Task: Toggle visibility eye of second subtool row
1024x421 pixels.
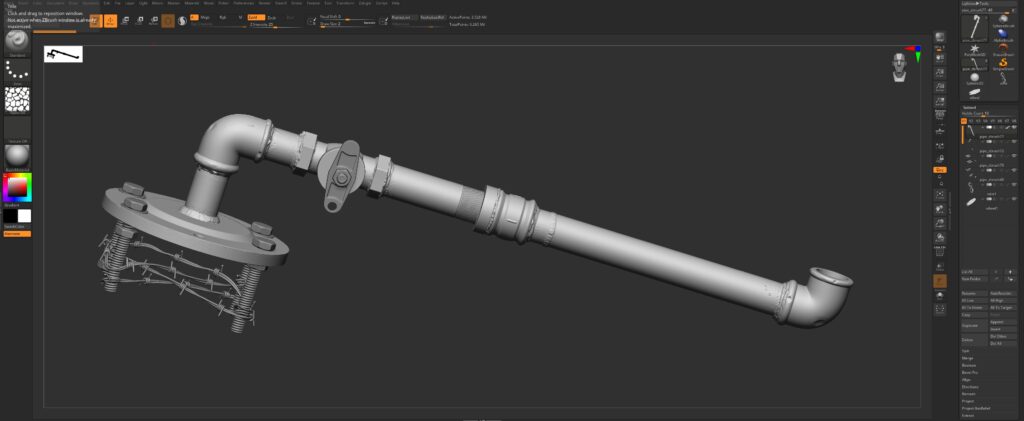Action: click(1014, 141)
